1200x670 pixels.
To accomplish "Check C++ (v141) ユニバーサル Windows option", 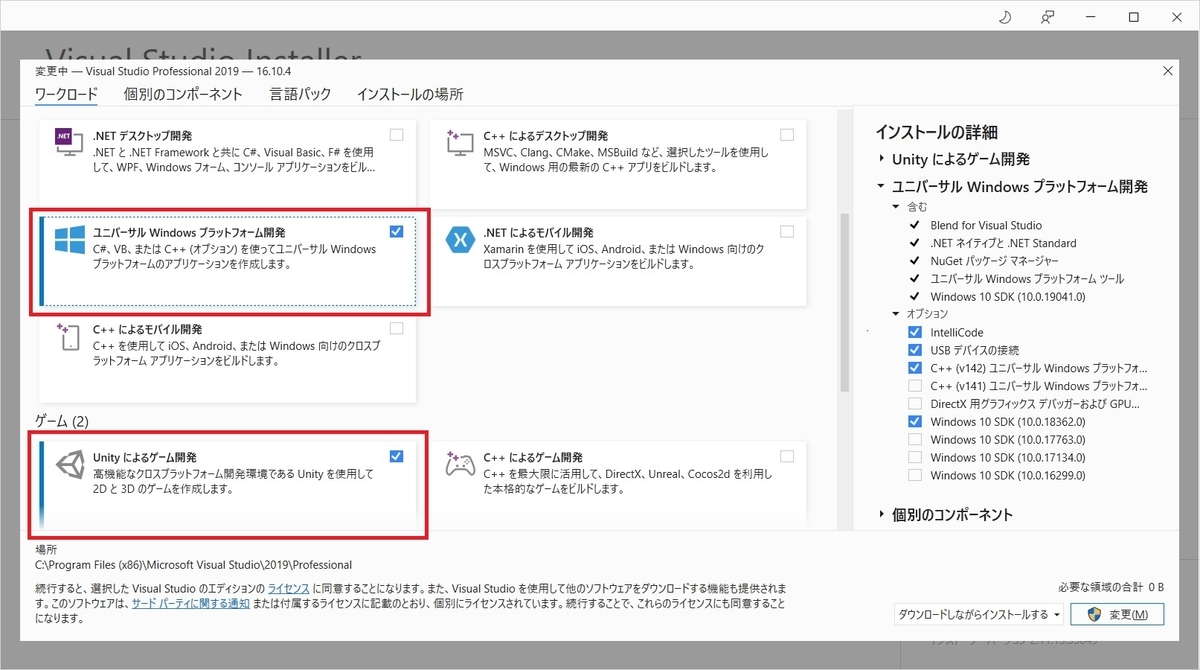I will [915, 386].
